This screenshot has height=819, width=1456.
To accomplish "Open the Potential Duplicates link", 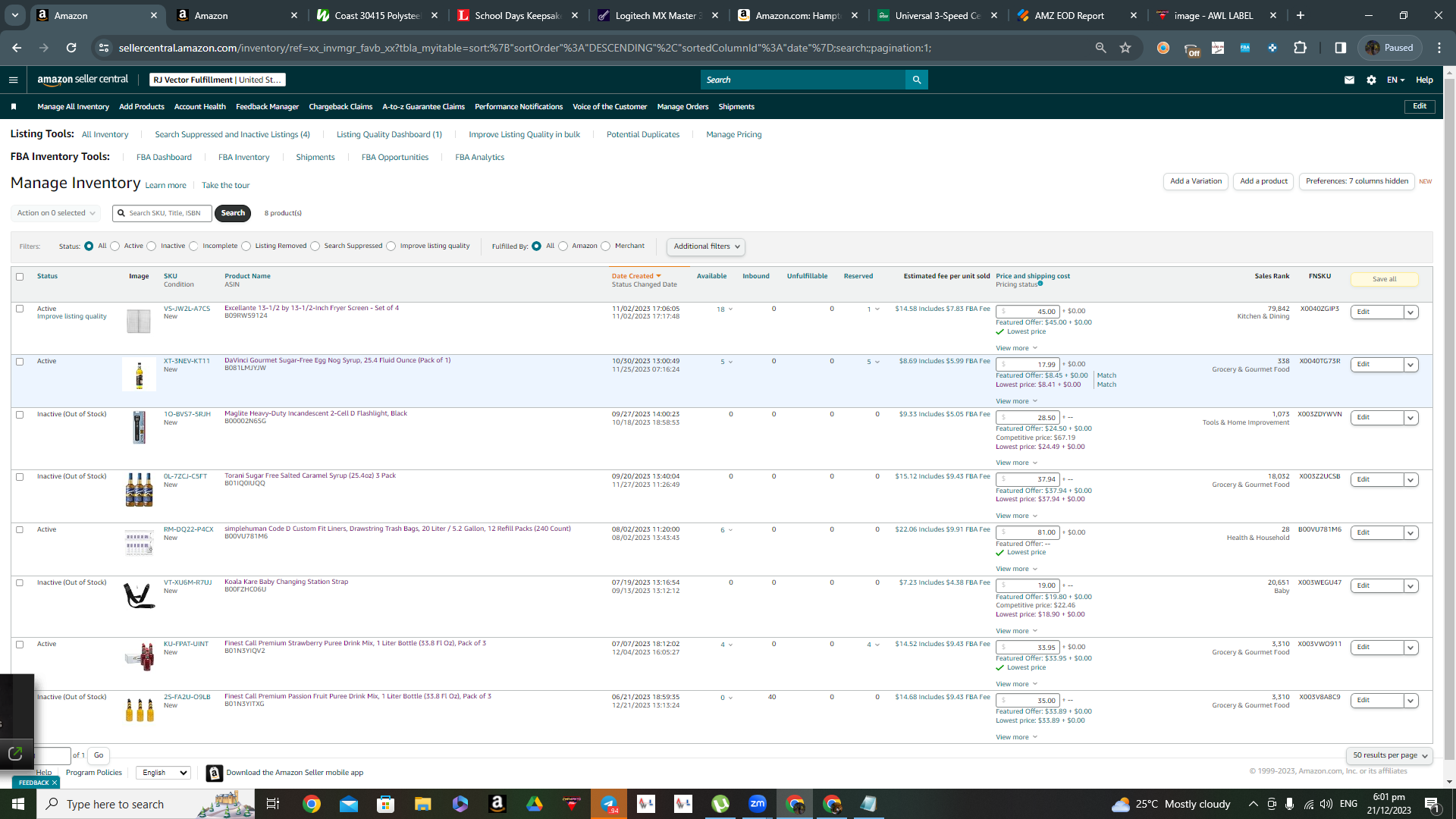I will point(643,135).
